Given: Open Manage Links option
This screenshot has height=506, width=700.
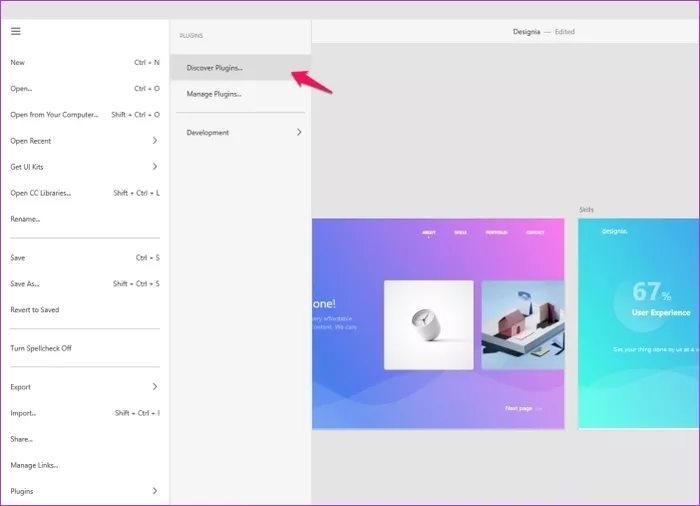Looking at the screenshot, I should [x=34, y=465].
